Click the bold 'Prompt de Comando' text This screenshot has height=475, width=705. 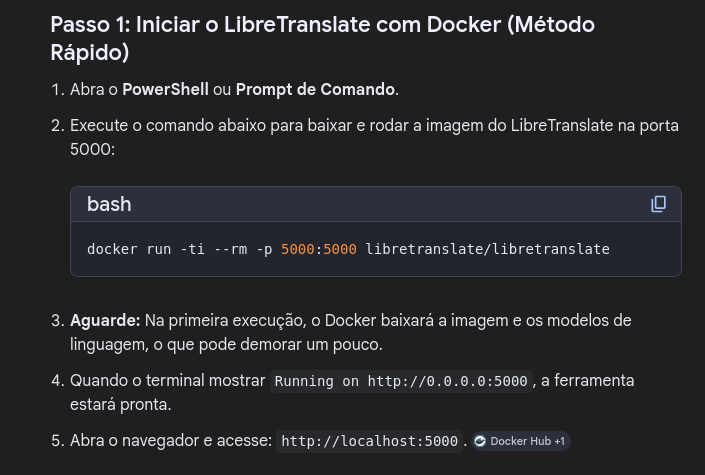(315, 90)
